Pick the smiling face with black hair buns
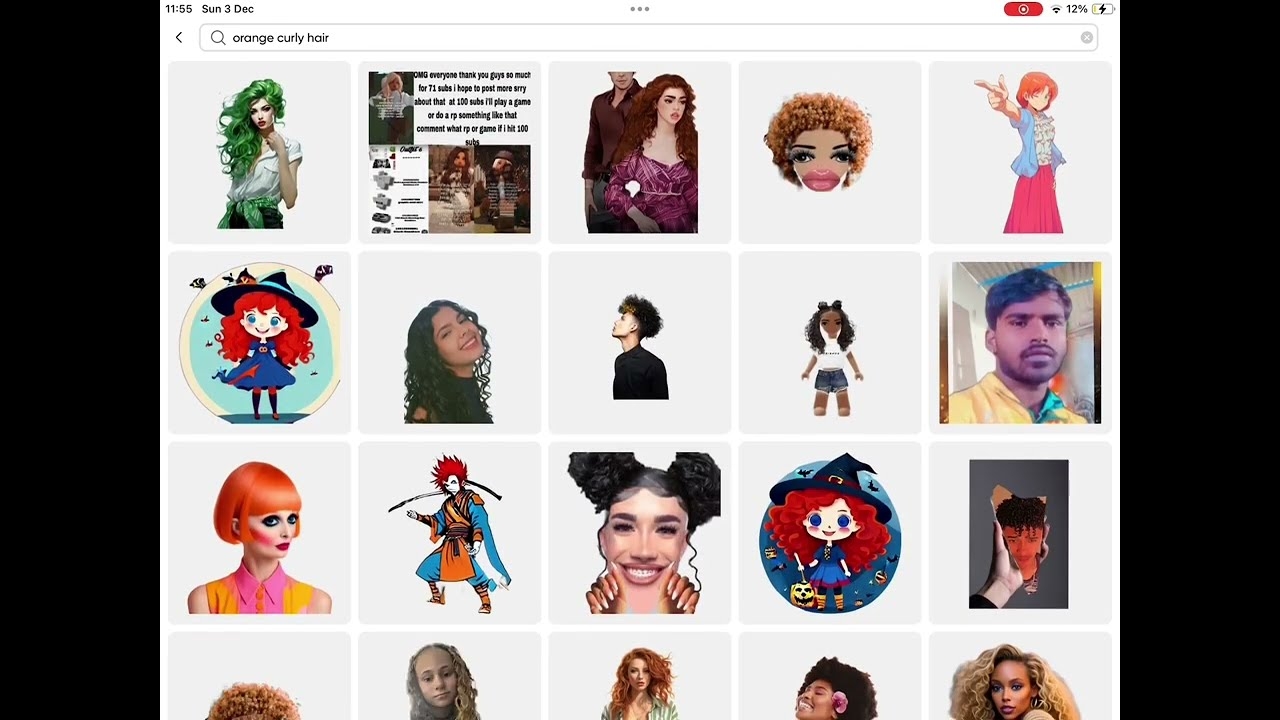 [x=640, y=533]
